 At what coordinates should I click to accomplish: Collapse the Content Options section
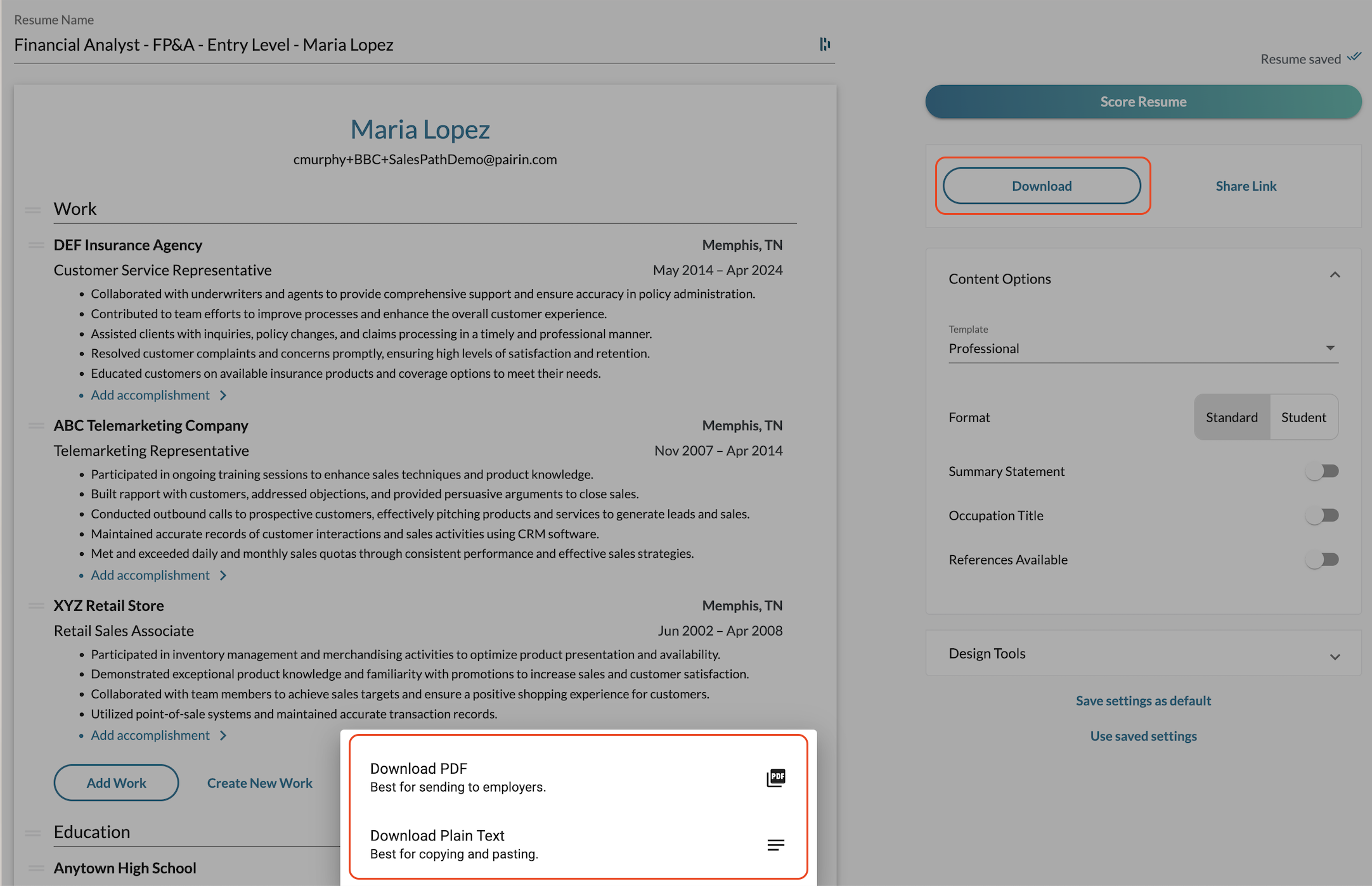[x=1335, y=275]
